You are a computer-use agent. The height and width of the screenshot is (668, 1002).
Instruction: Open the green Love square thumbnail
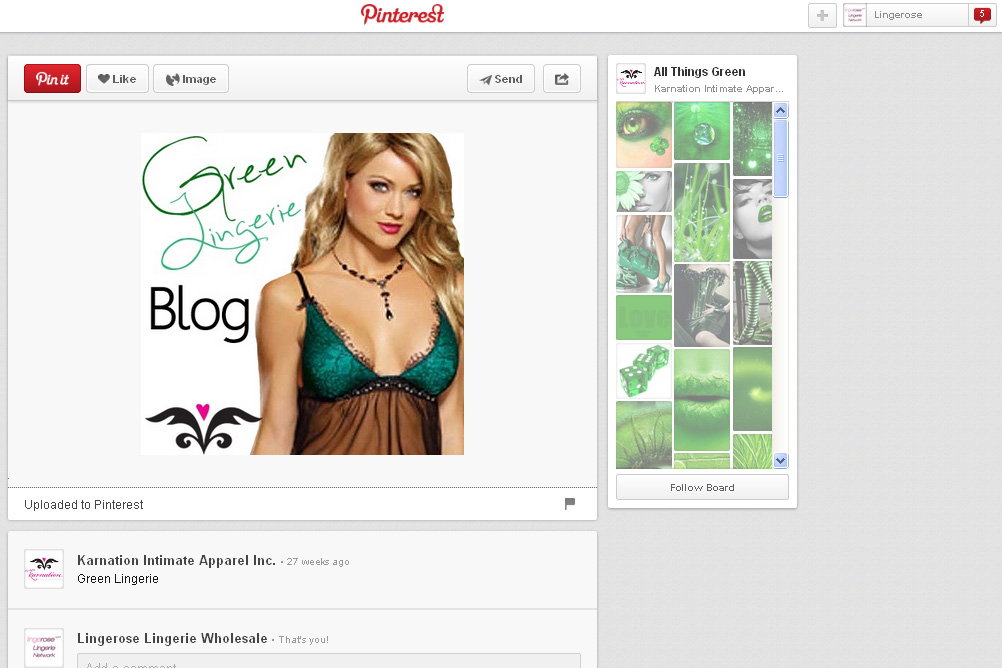[x=644, y=317]
